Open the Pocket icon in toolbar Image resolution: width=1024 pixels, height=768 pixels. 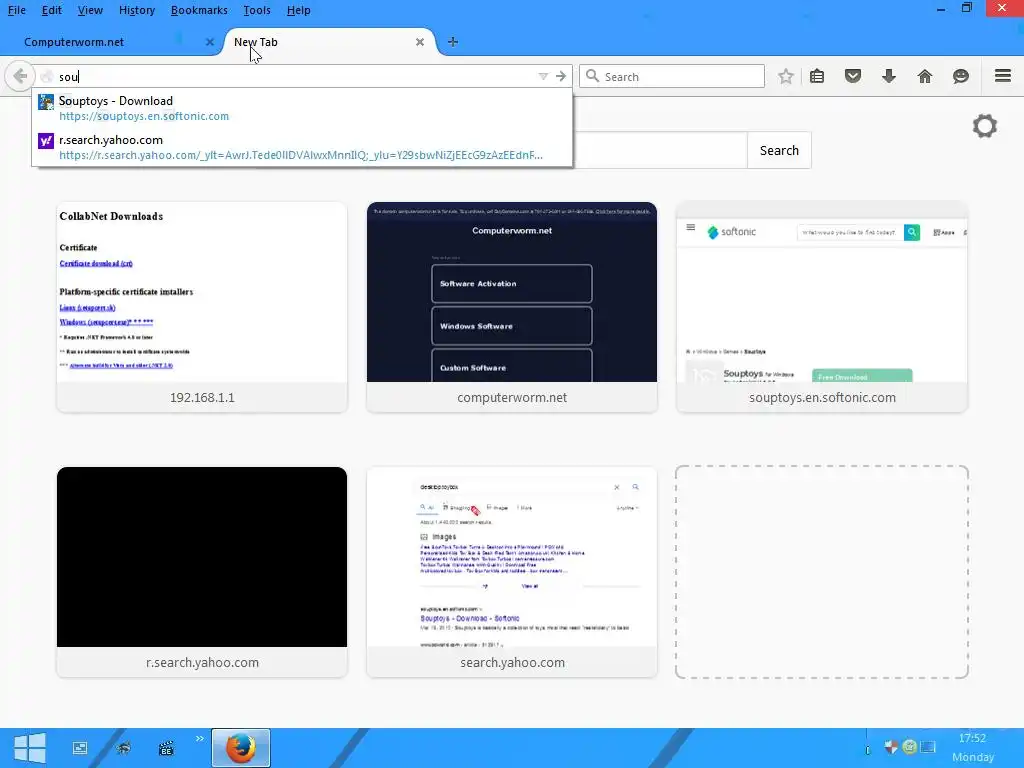click(853, 76)
